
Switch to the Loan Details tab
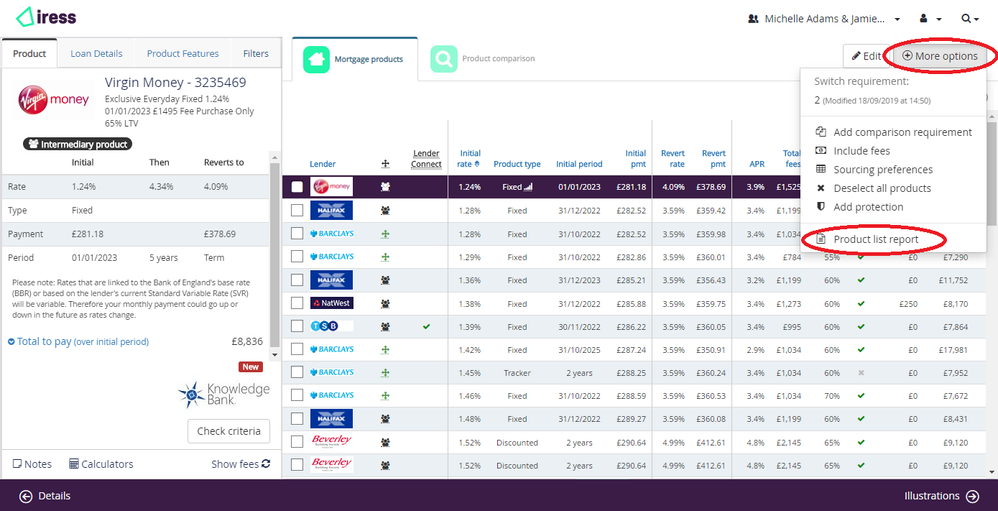click(96, 53)
